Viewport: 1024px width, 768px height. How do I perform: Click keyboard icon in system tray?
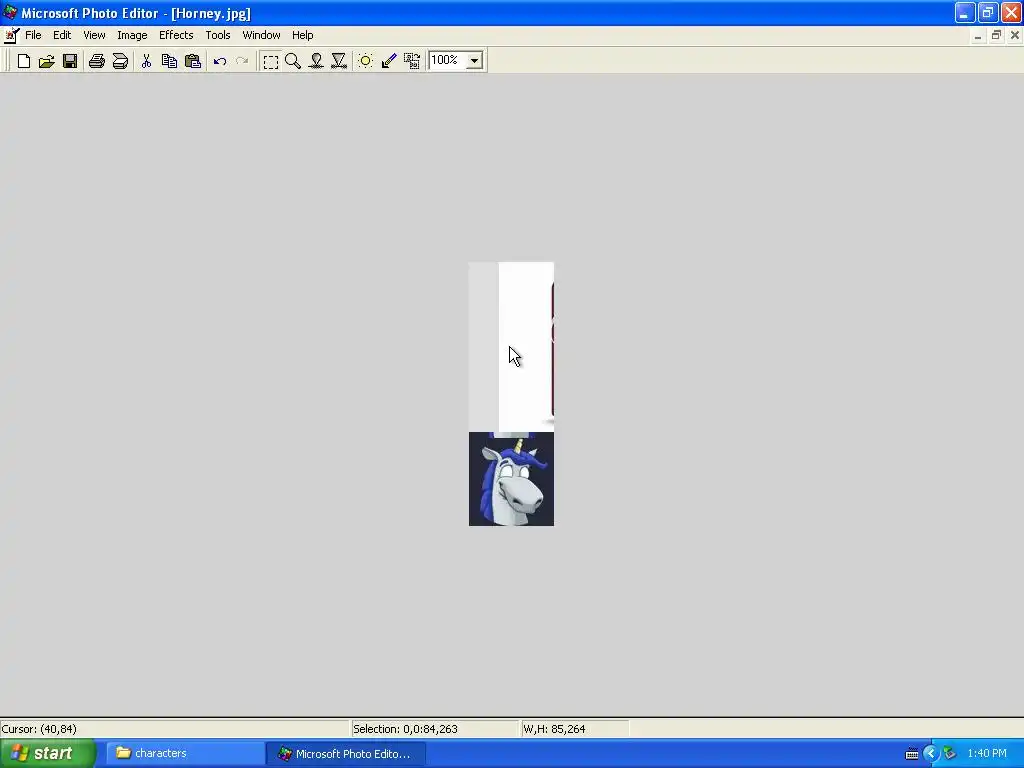tap(912, 754)
